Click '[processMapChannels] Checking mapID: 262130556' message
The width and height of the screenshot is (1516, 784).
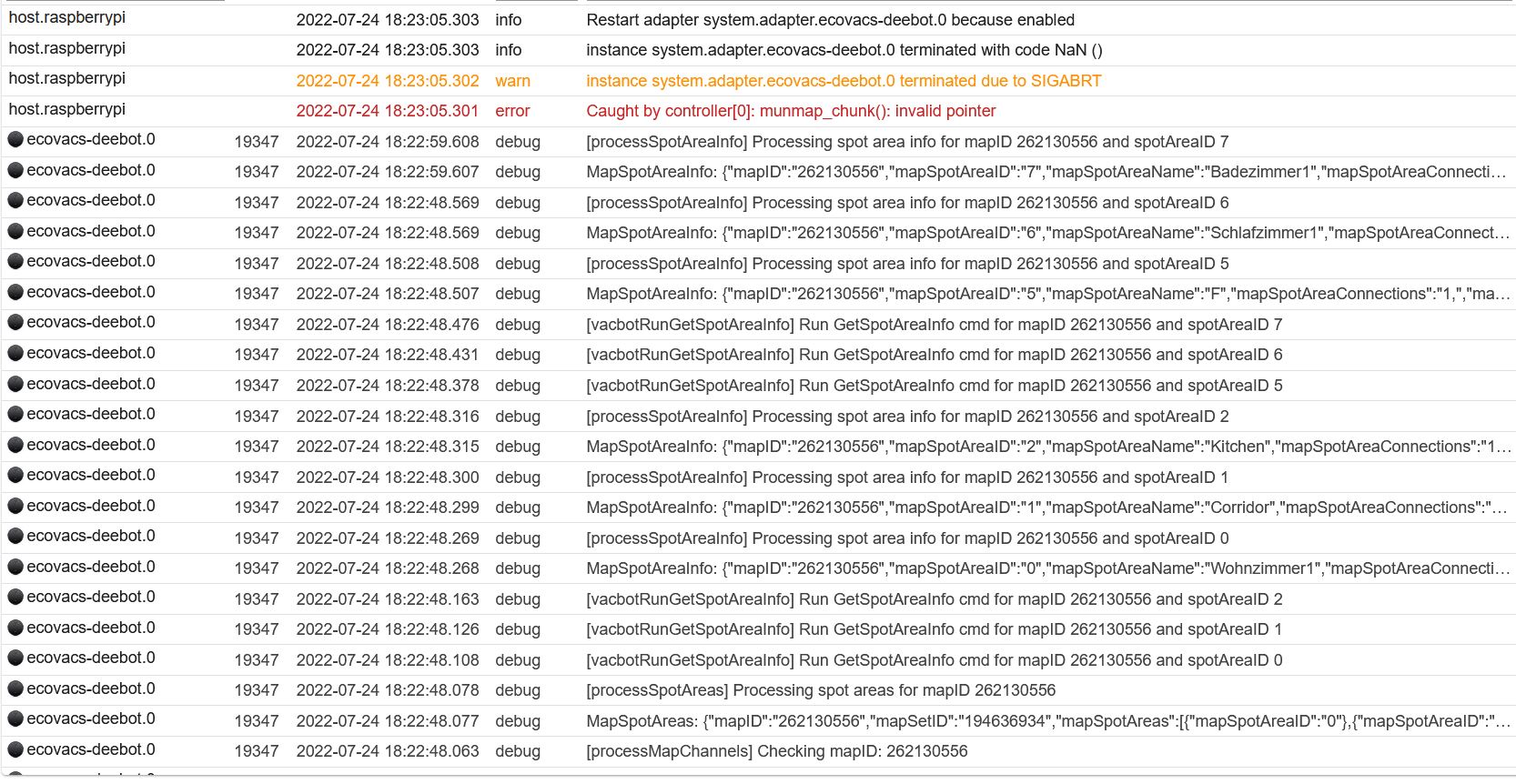pos(777,751)
